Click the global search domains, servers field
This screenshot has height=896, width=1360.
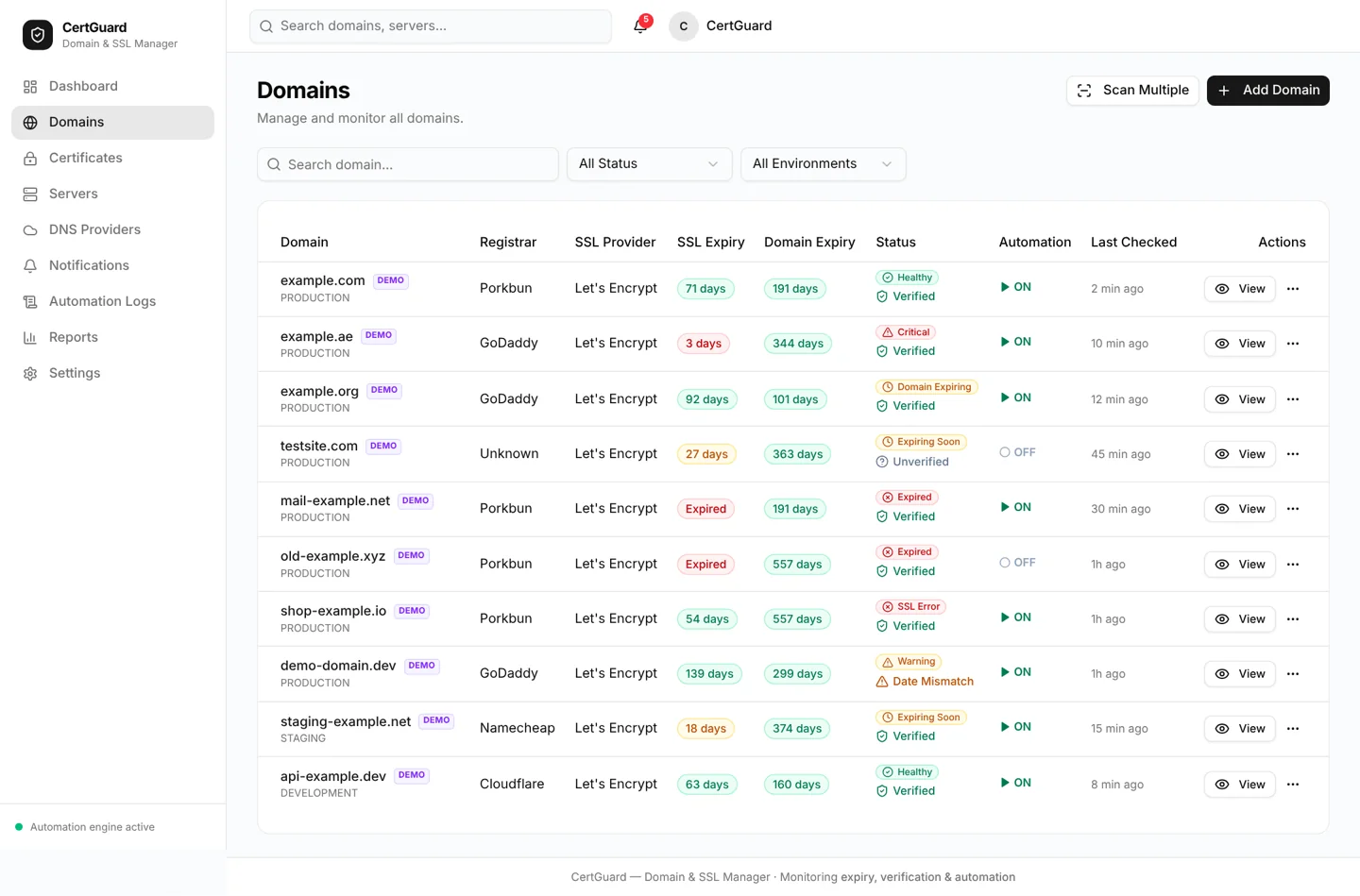tap(431, 26)
